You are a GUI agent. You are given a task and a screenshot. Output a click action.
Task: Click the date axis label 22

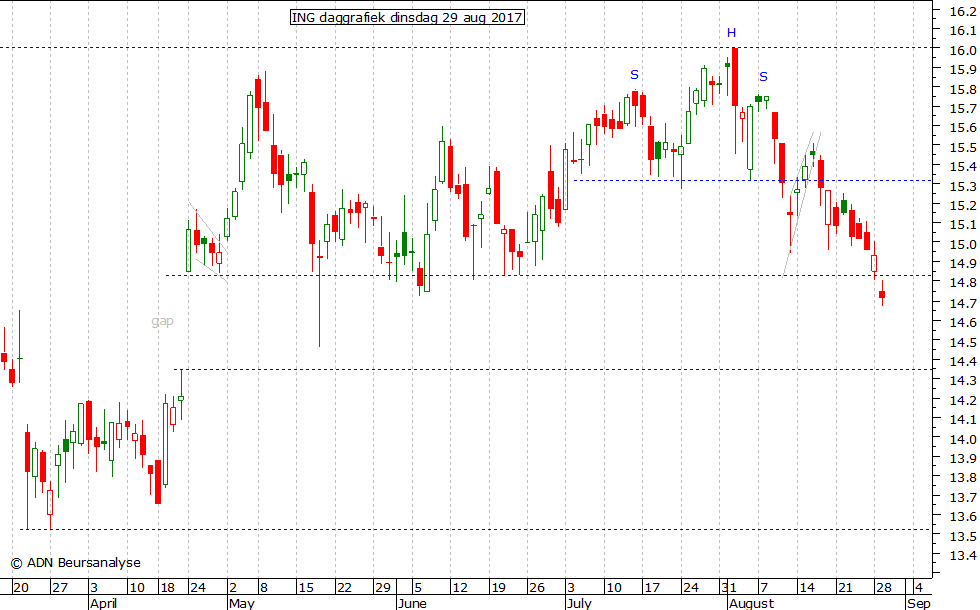click(x=344, y=588)
